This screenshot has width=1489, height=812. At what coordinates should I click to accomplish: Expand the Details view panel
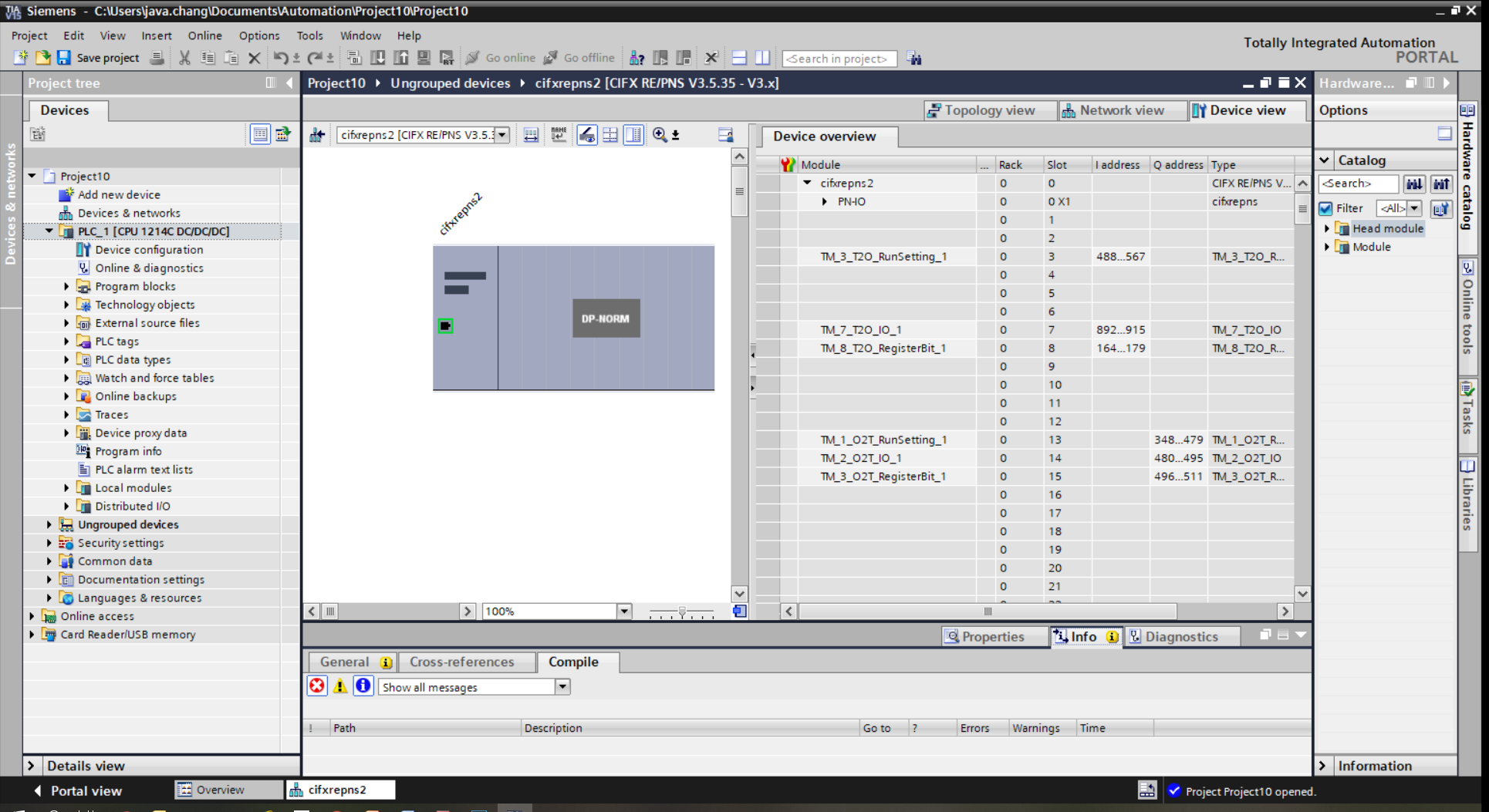[x=31, y=766]
